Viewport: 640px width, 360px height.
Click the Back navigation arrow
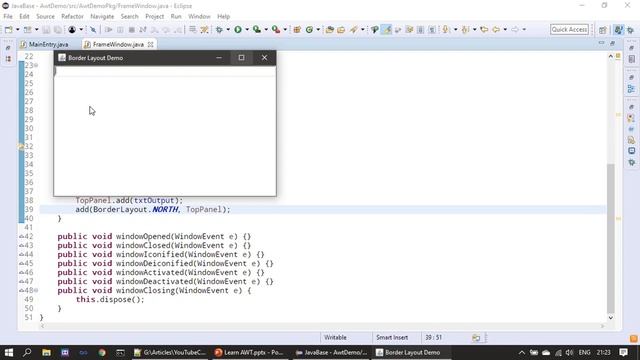click(x=496, y=29)
